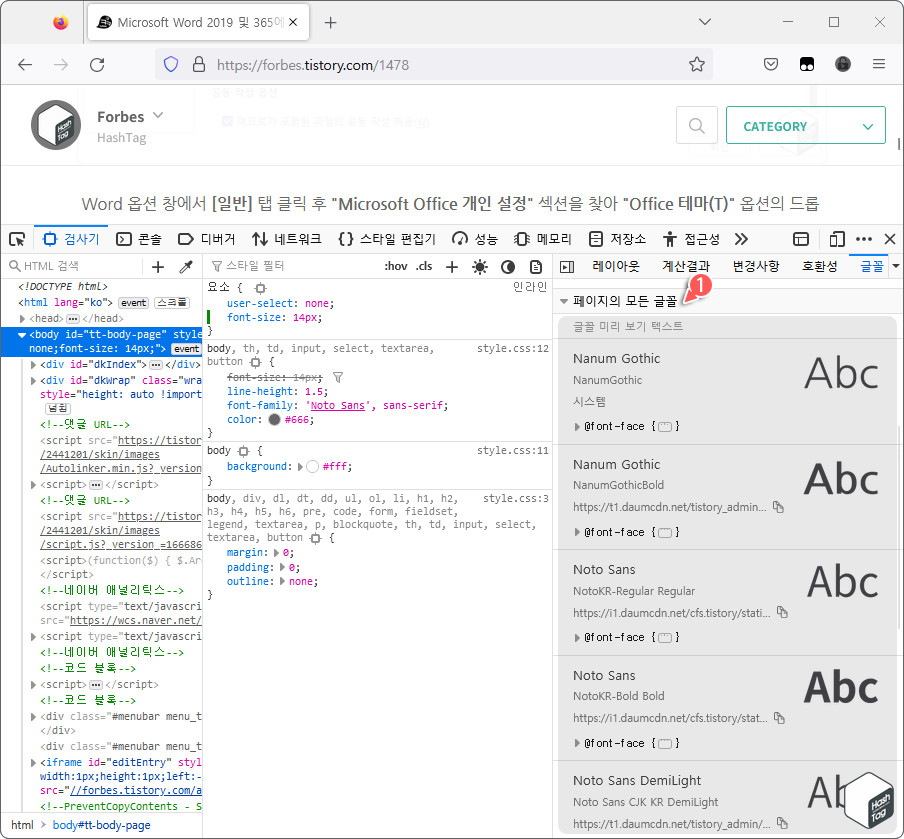
Task: Toggle the three-pane inspector sidebar icon
Action: (x=567, y=266)
